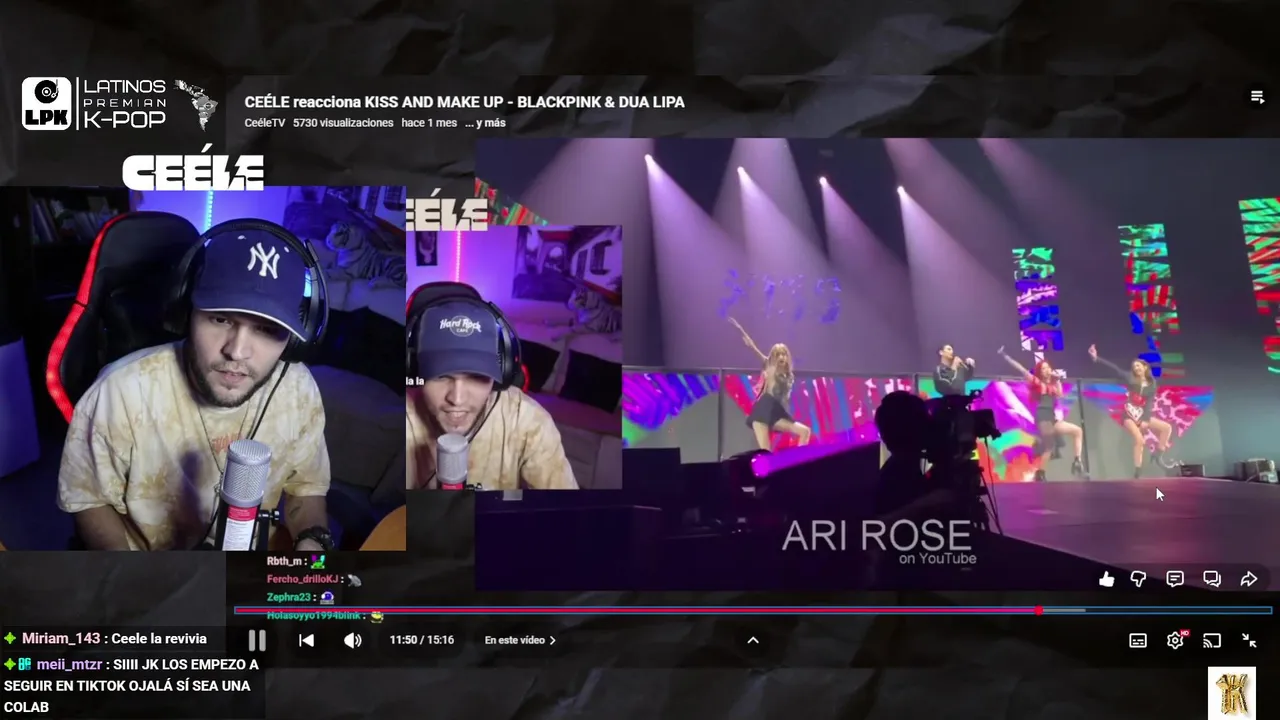Image resolution: width=1280 pixels, height=720 pixels.
Task: Click the channel watermark in bottom corner
Action: tap(1232, 692)
